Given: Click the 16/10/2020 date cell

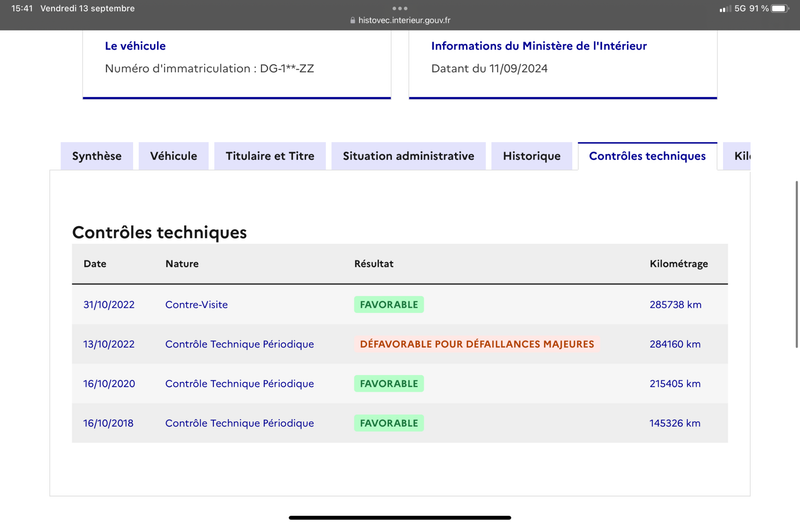Looking at the screenshot, I should pyautogui.click(x=109, y=384).
